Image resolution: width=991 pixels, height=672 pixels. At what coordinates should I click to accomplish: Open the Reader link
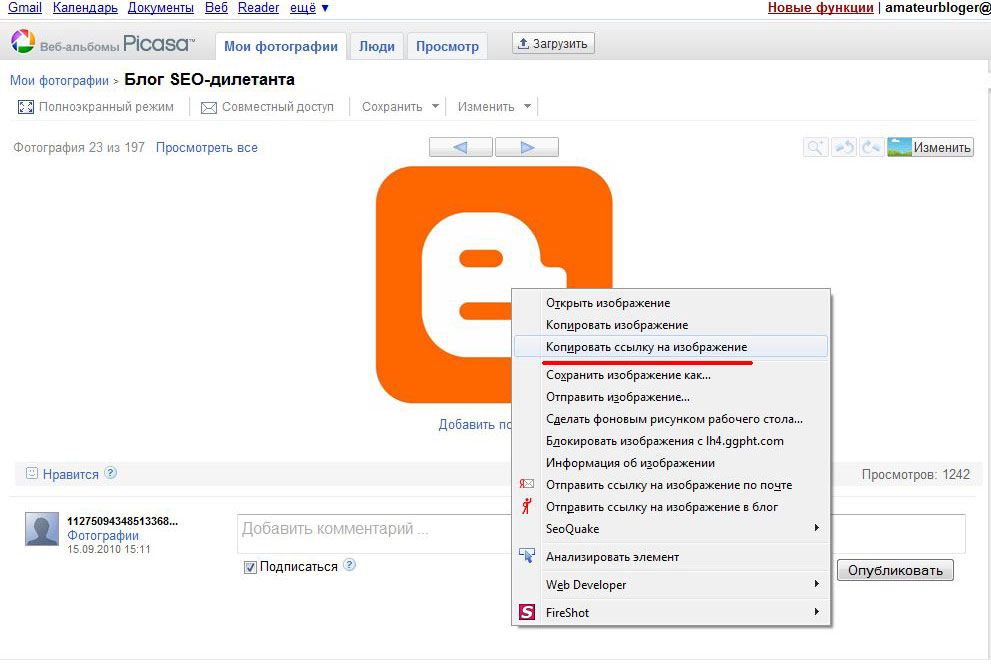[x=258, y=8]
